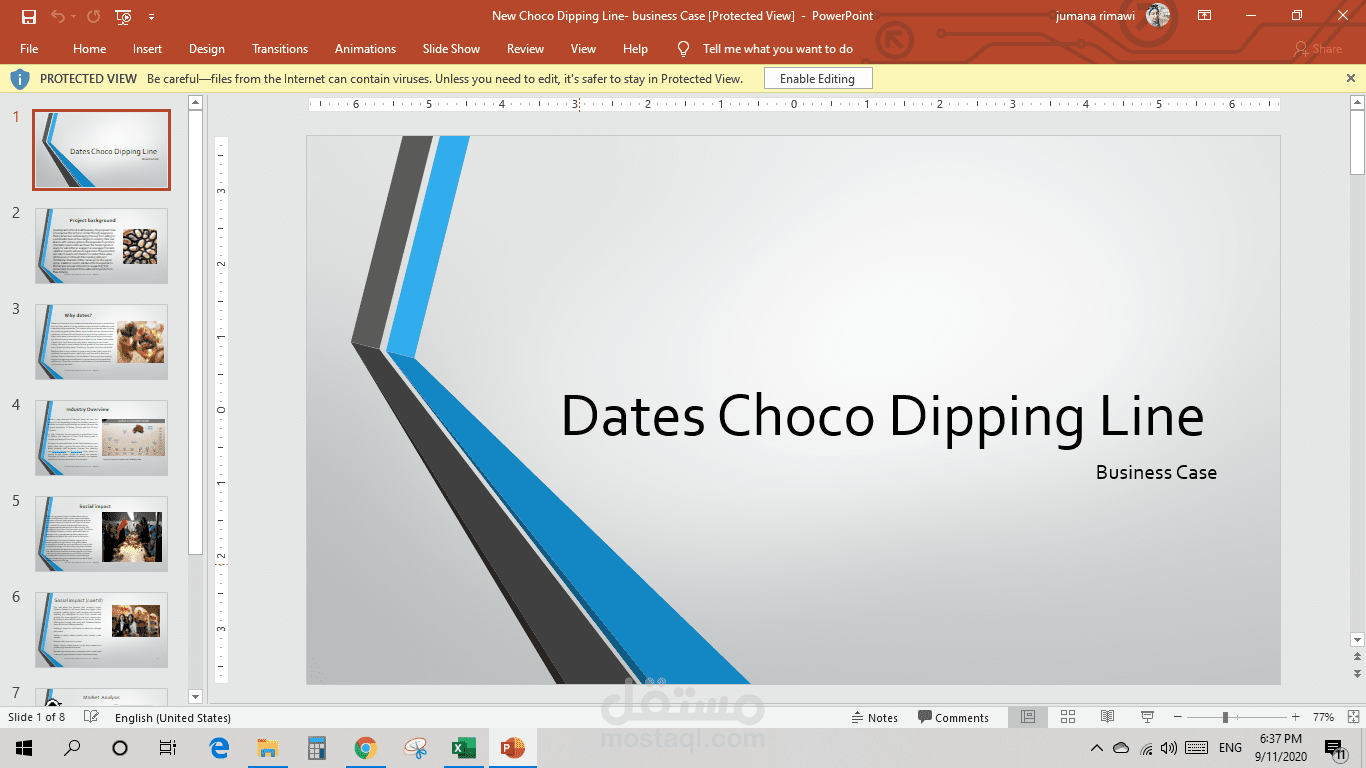Click the Protected View shield icon
Screen dimensions: 1366x768
pos(20,78)
